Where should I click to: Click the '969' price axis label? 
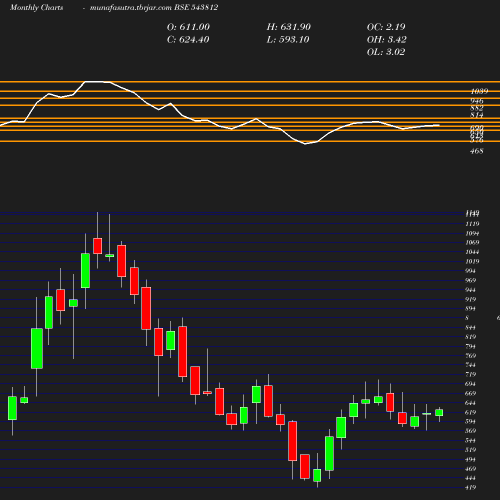click(x=471, y=280)
